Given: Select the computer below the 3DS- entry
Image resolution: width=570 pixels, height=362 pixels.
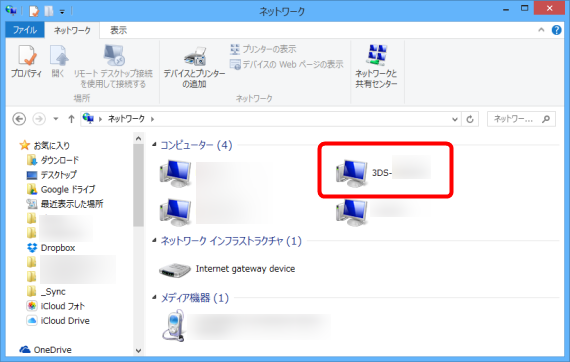Looking at the screenshot, I should pyautogui.click(x=352, y=212).
